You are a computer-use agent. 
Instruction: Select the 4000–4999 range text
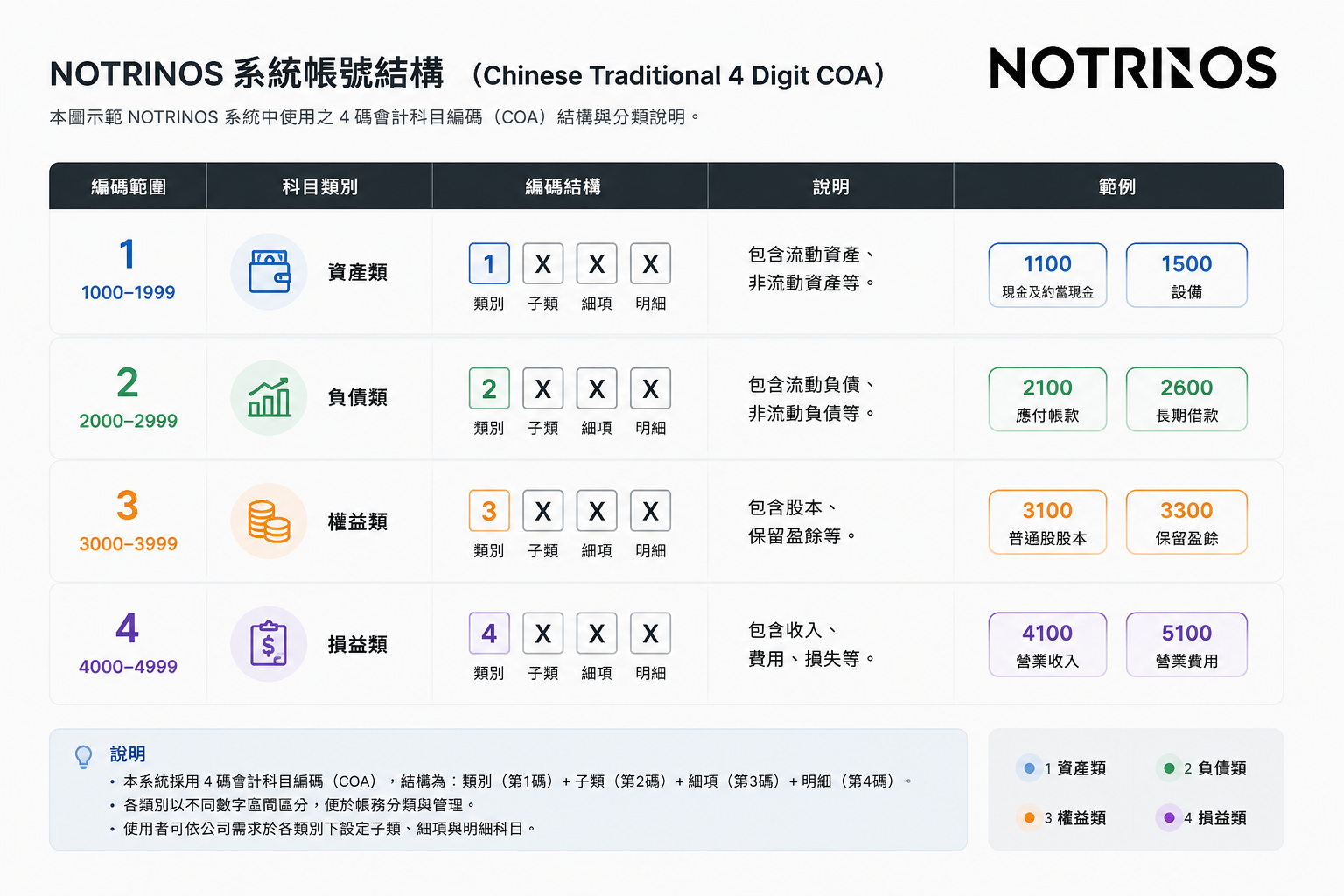(129, 666)
